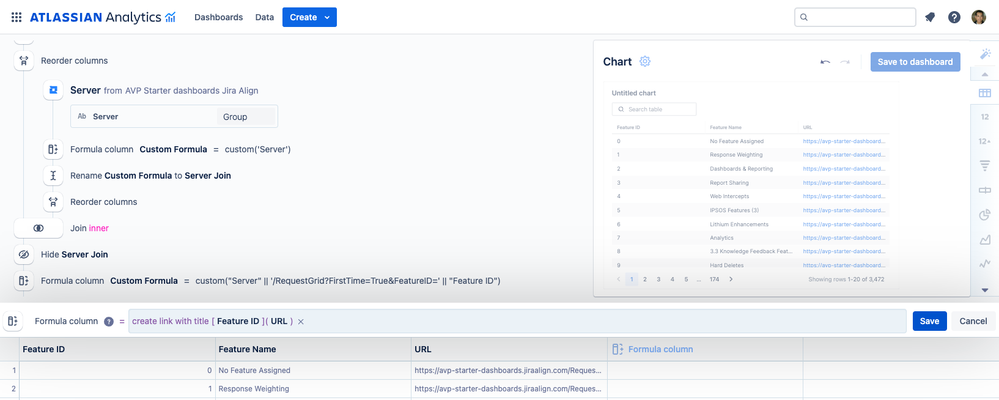Viewport: 999px width, 400px height.
Task: Click the formula editor icon beside Formula column label
Action: (x=13, y=321)
